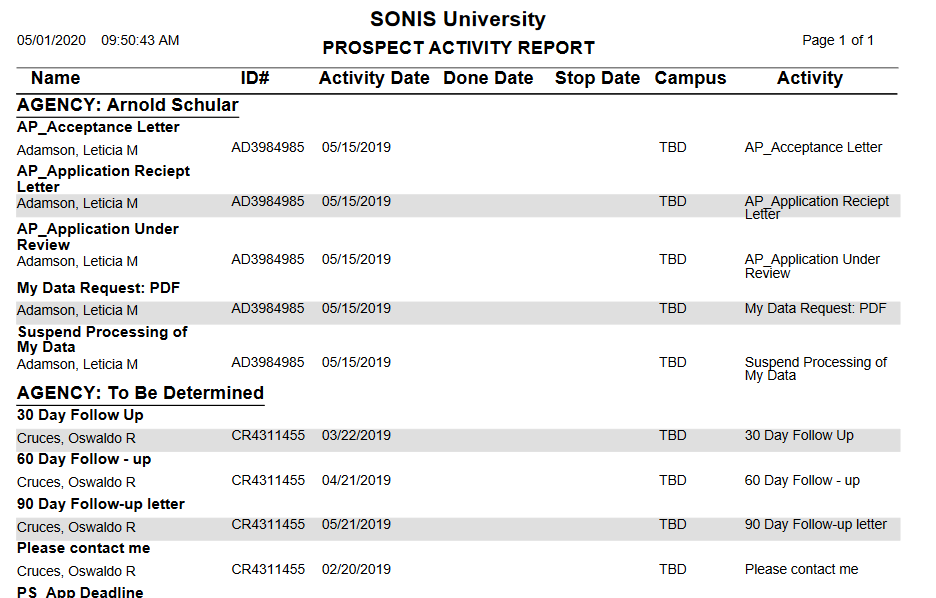Viewport: 936px width, 598px height.
Task: Click the Activity column header
Action: point(809,78)
